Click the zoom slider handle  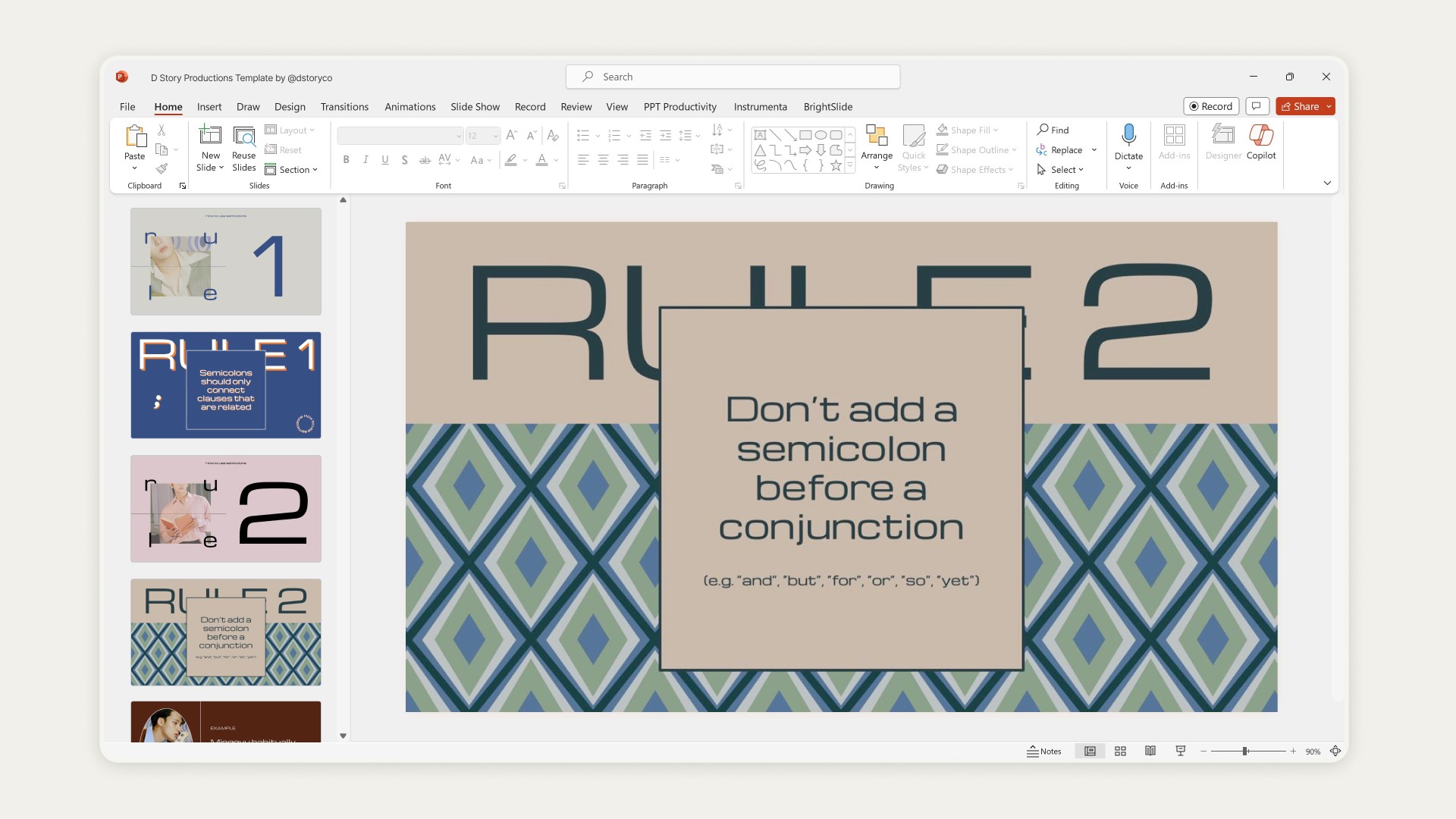point(1244,751)
